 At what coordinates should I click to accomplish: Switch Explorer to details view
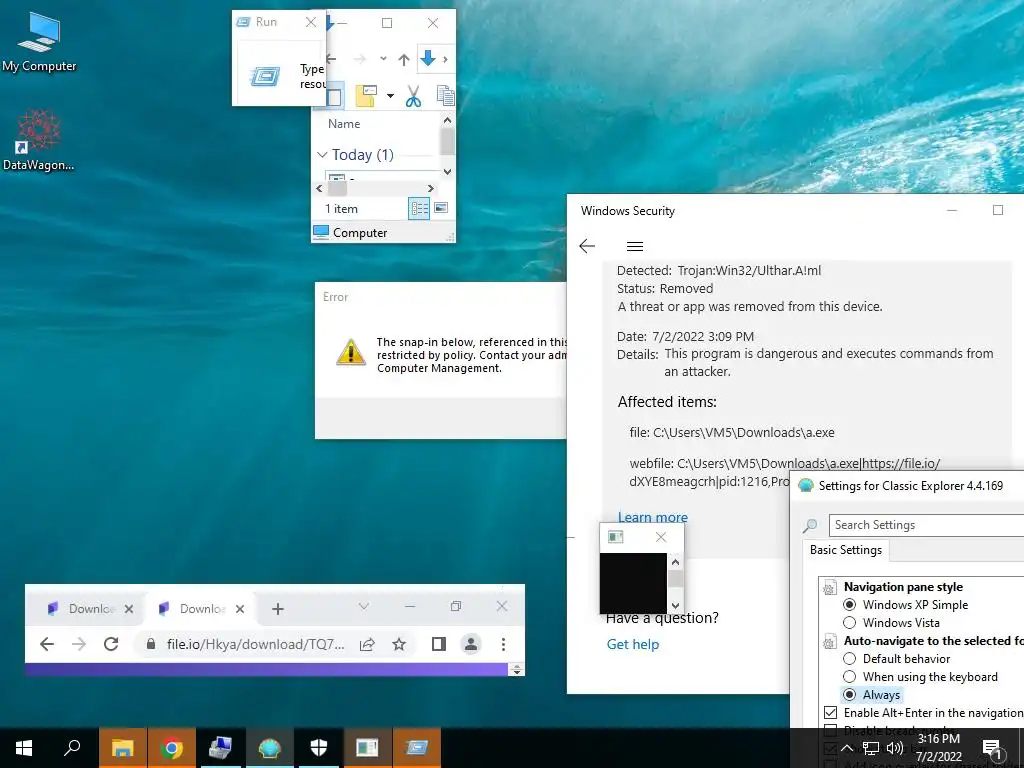[419, 209]
